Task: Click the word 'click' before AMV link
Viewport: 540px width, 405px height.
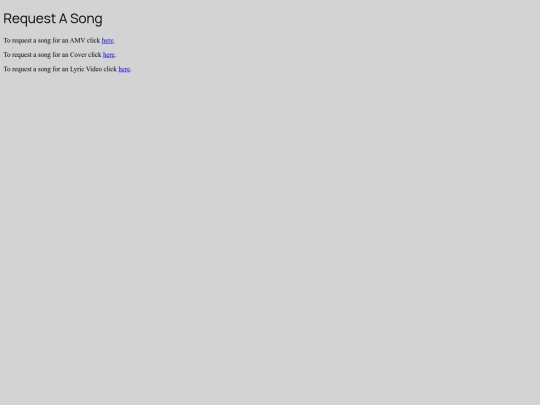Action: point(93,41)
